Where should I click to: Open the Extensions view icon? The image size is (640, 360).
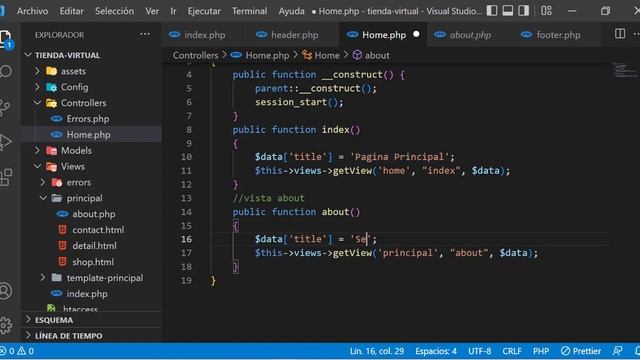(x=6, y=178)
